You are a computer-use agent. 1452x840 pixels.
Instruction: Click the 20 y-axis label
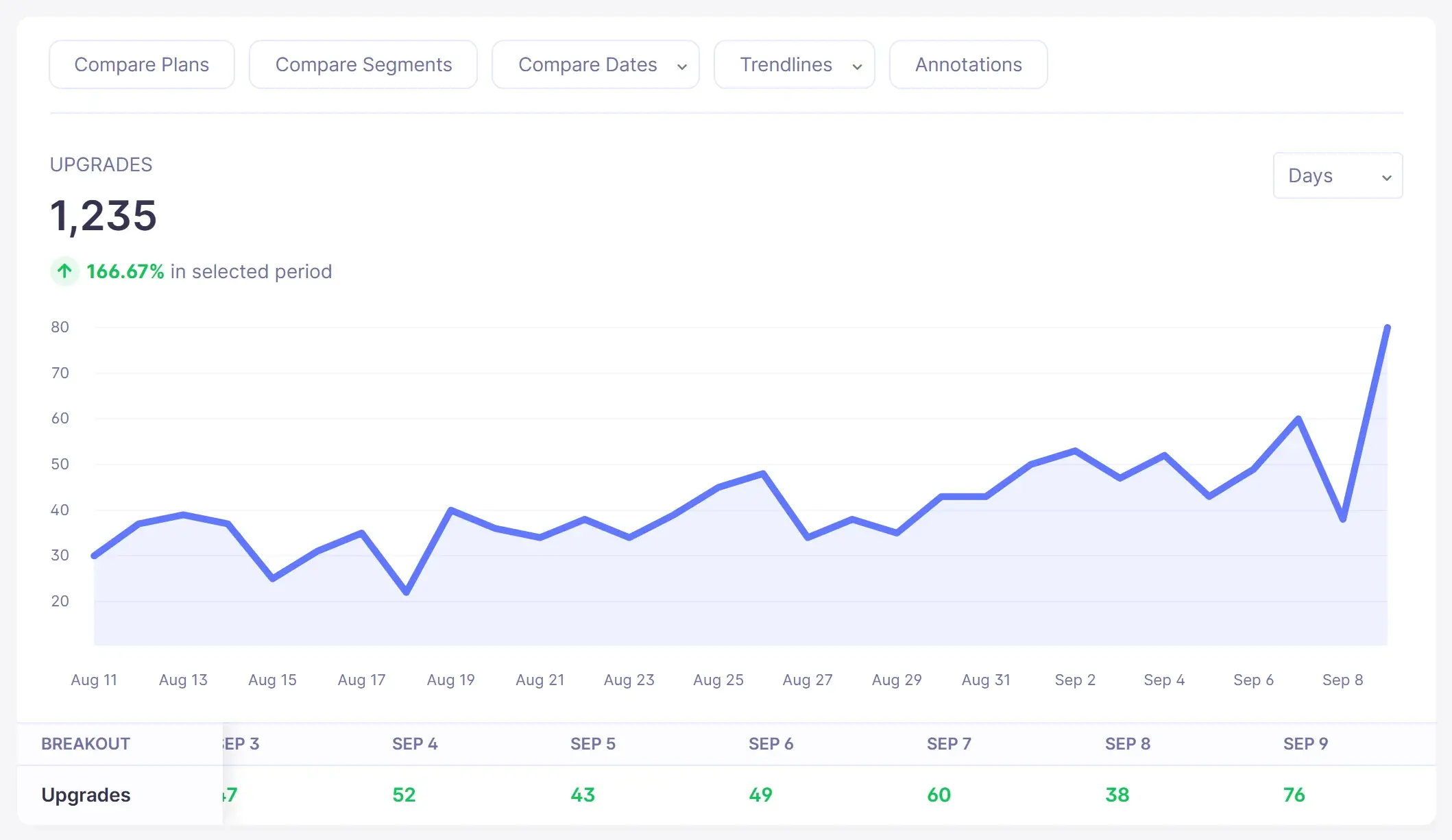(60, 602)
